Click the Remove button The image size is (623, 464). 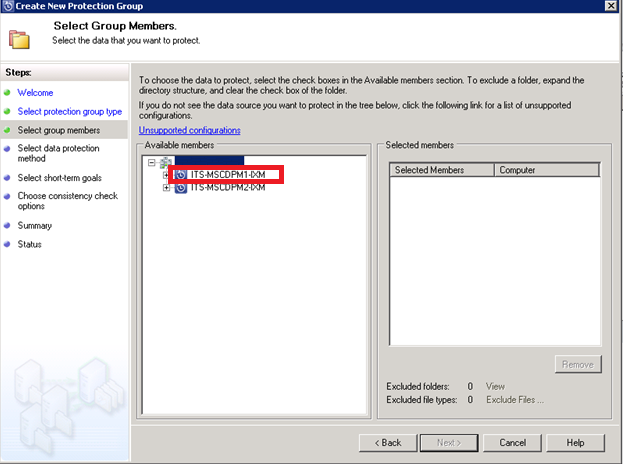pos(578,364)
